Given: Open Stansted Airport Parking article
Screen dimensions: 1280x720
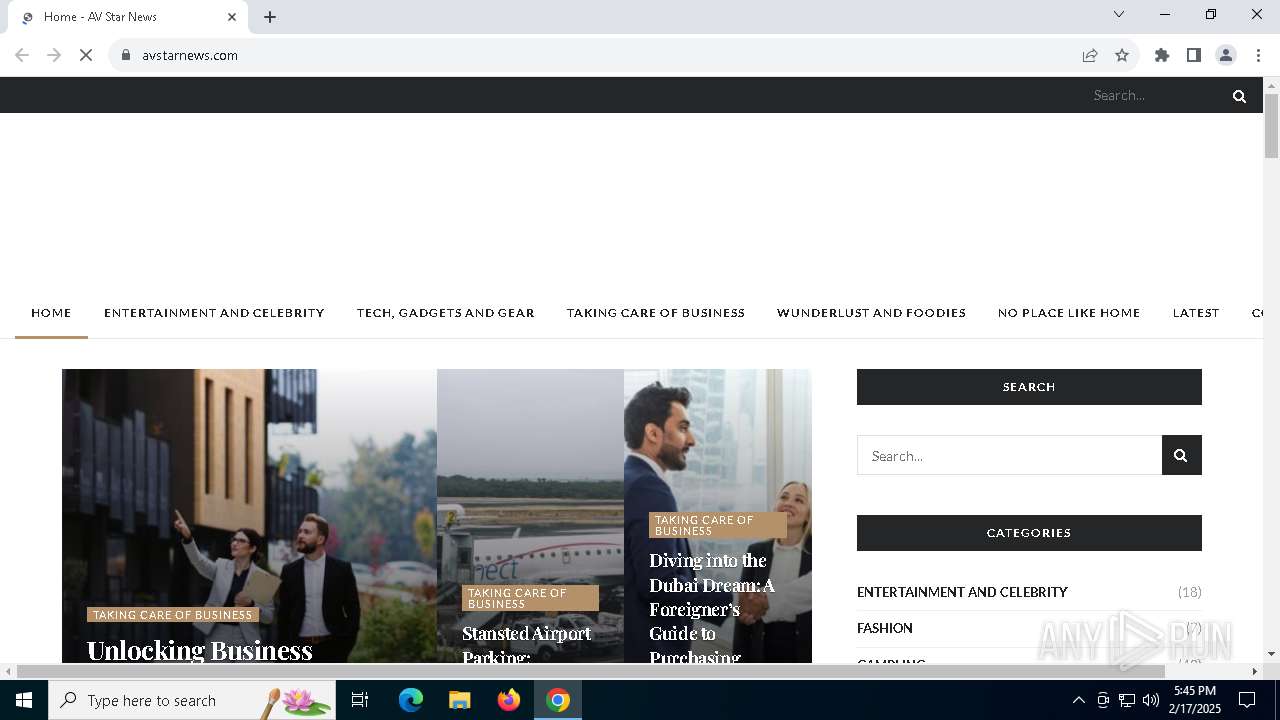Looking at the screenshot, I should coord(526,645).
